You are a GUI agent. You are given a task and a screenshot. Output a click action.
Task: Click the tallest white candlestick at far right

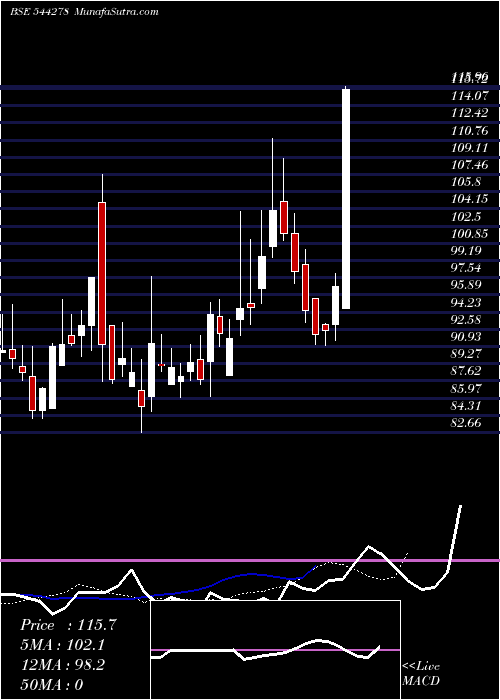point(346,199)
